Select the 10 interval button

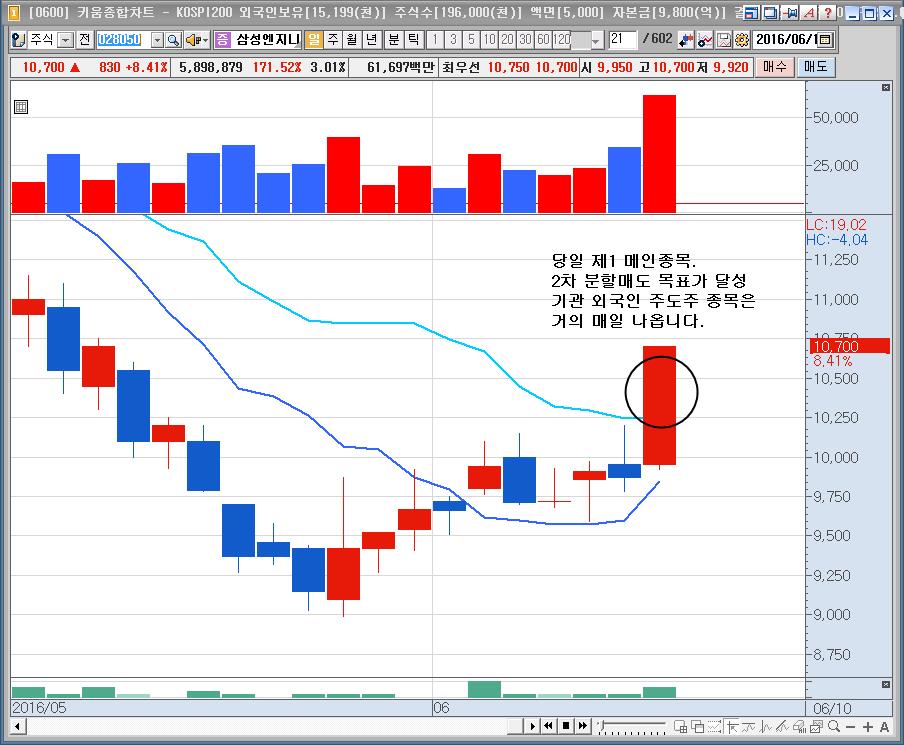coord(489,40)
